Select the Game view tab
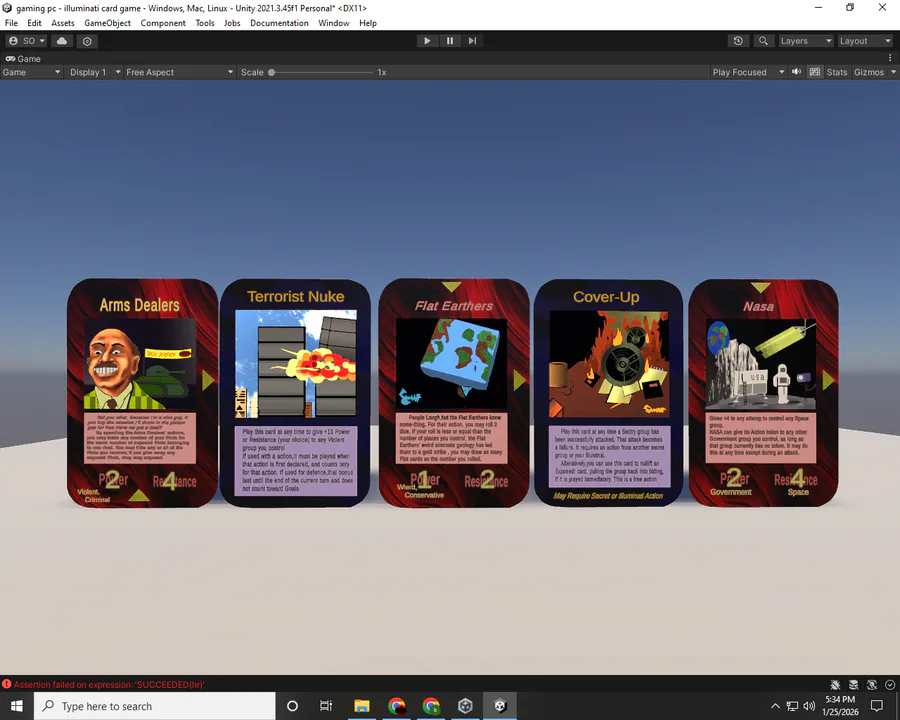900x720 pixels. 24,59
